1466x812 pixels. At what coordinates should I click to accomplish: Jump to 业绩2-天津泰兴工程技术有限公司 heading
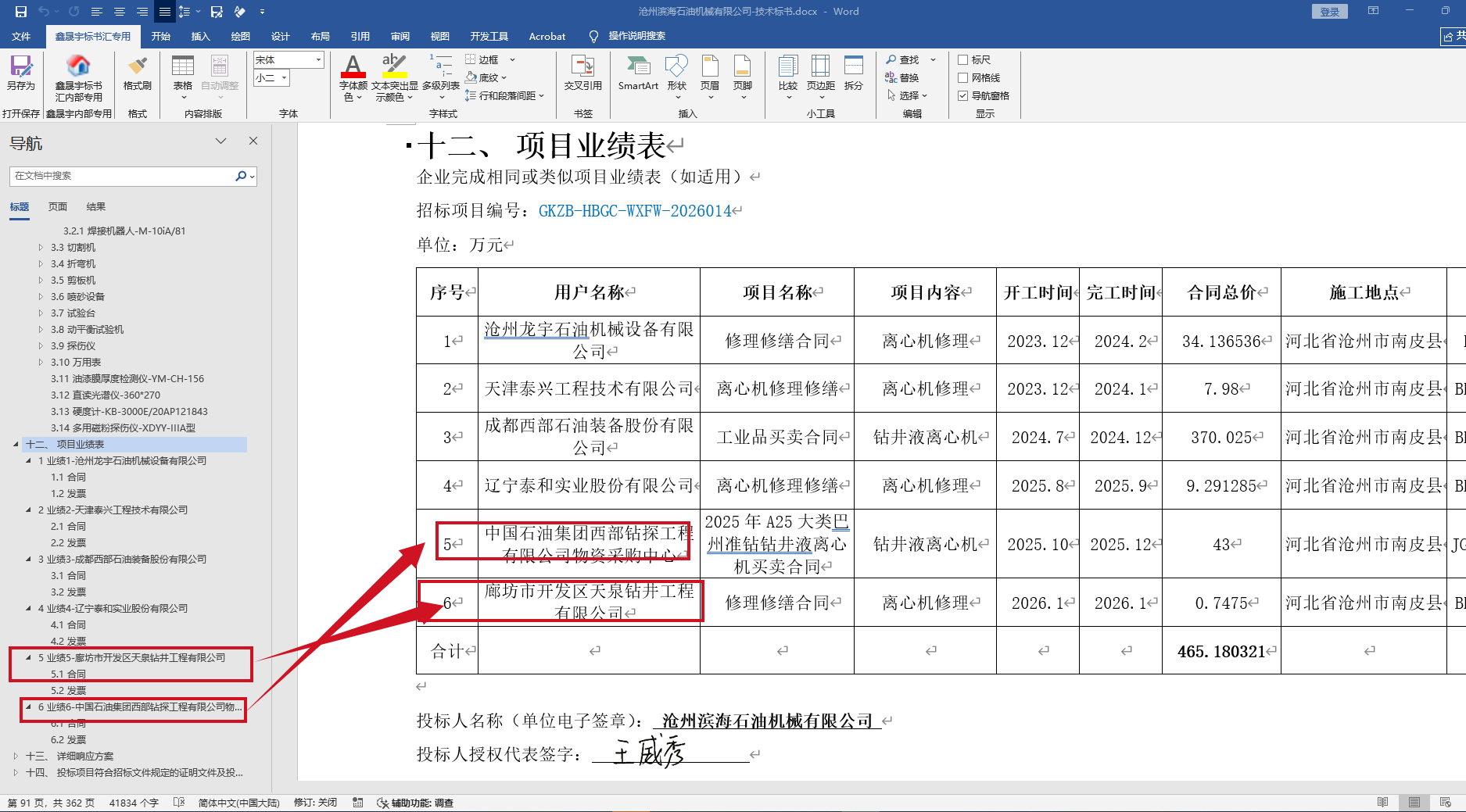tap(113, 510)
